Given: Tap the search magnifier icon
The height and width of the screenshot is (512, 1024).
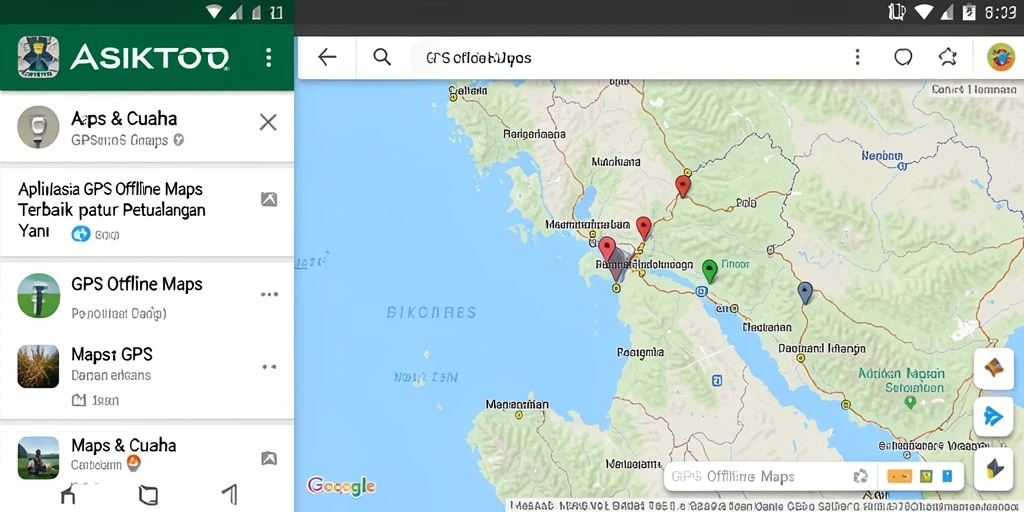Looking at the screenshot, I should click(382, 57).
